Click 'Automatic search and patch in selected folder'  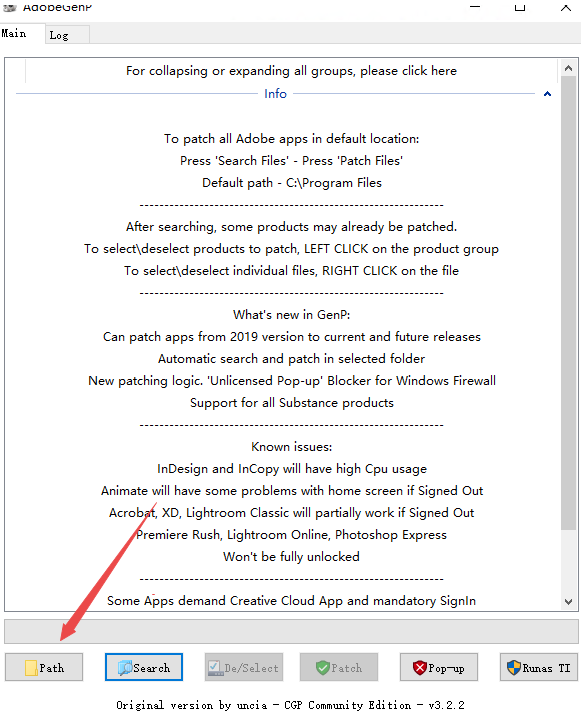pyautogui.click(x=291, y=359)
